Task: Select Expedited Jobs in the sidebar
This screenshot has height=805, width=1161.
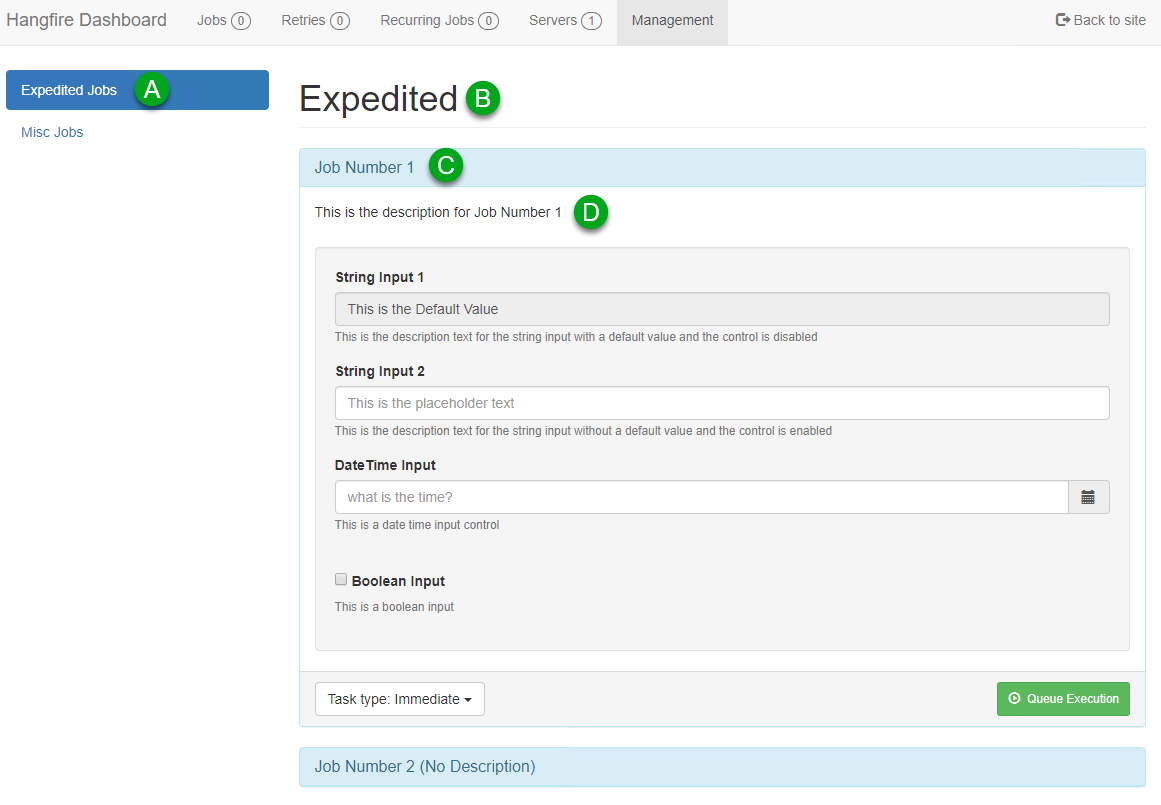Action: point(137,90)
